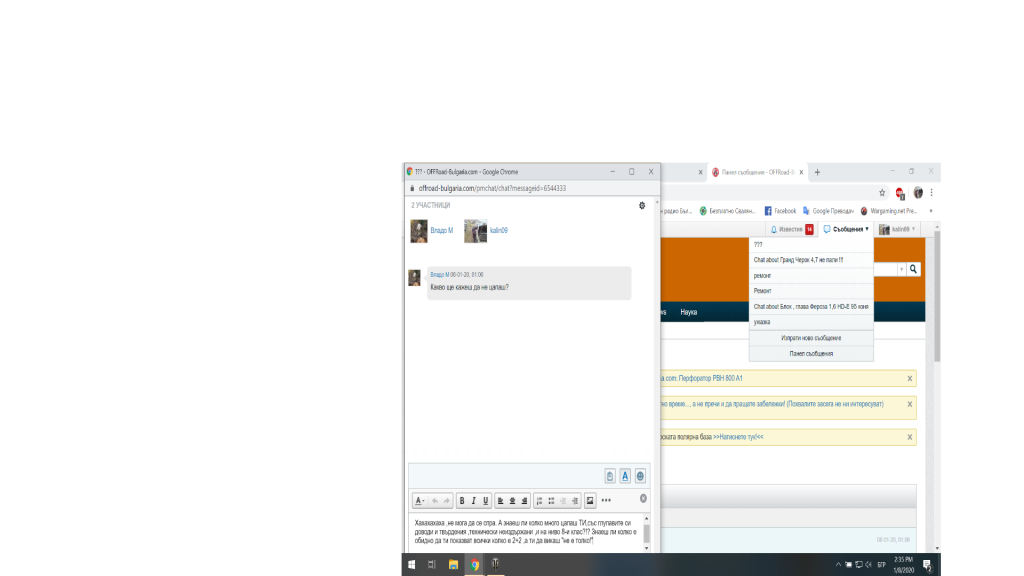Align text right
Viewport: 1024px width, 576px height.
(x=524, y=501)
